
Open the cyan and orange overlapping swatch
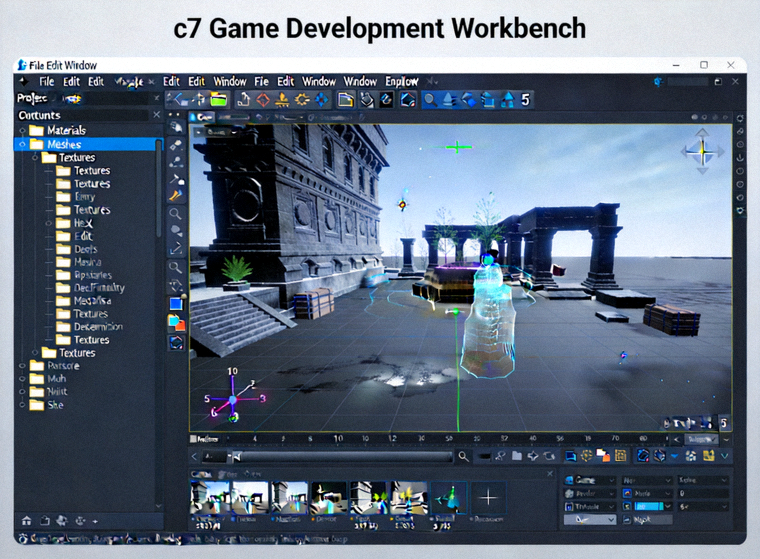[x=176, y=322]
